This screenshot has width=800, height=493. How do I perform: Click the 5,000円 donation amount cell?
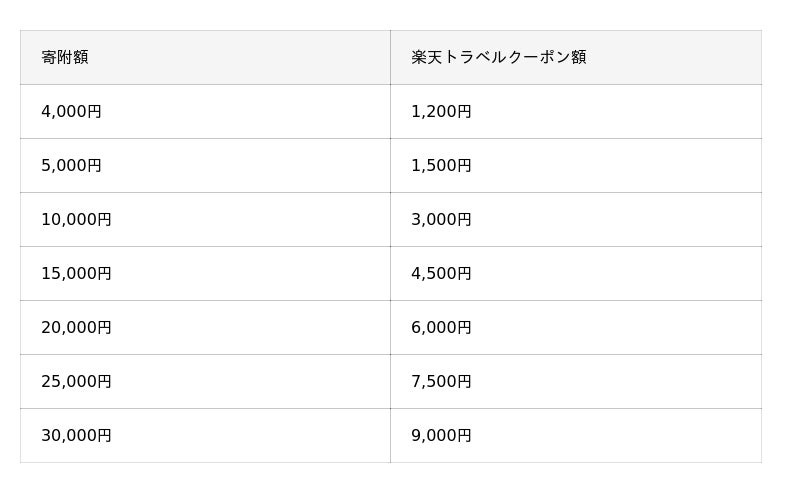(x=71, y=166)
